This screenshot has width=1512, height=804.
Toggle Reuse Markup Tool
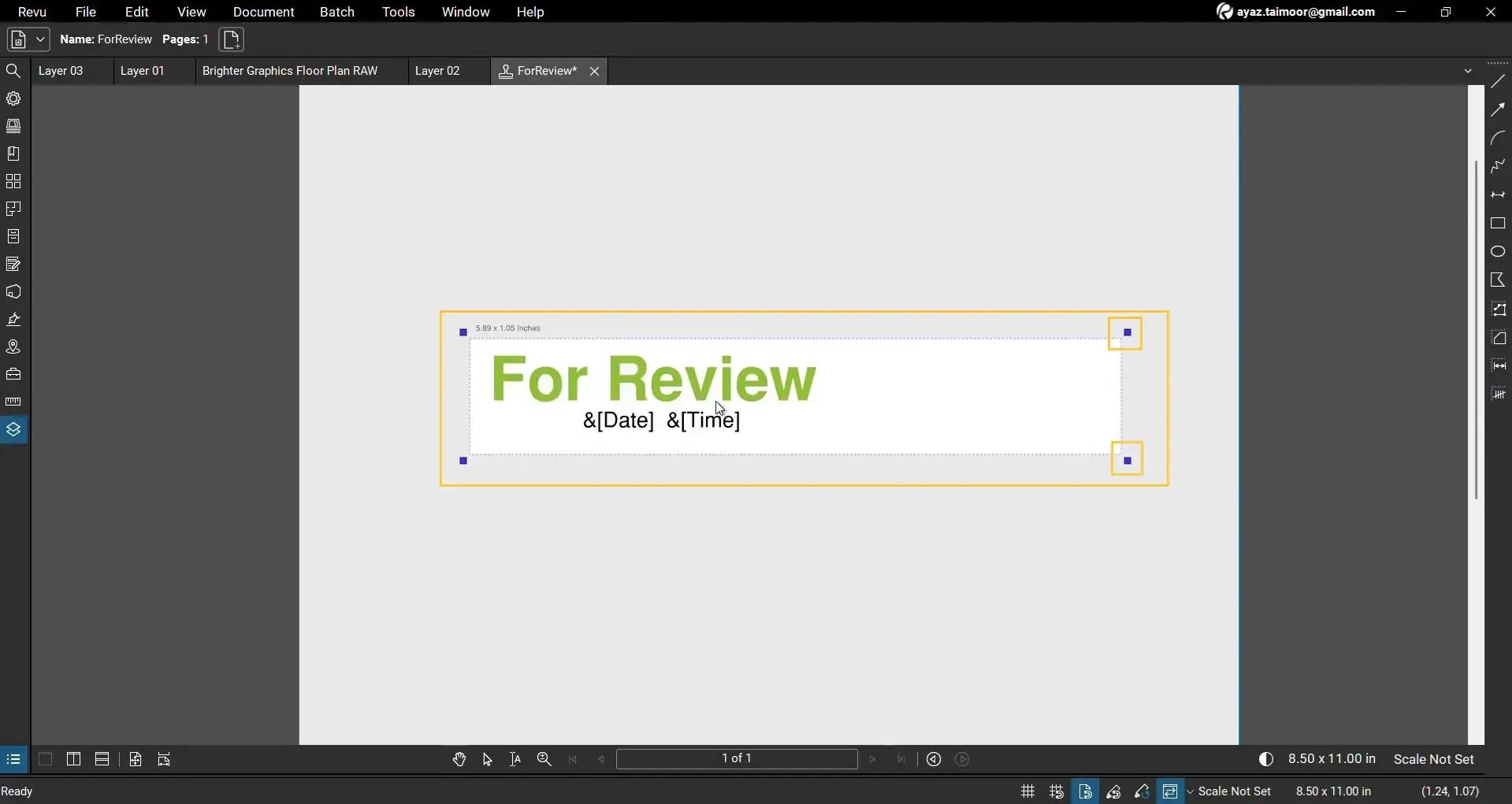pyautogui.click(x=1142, y=791)
